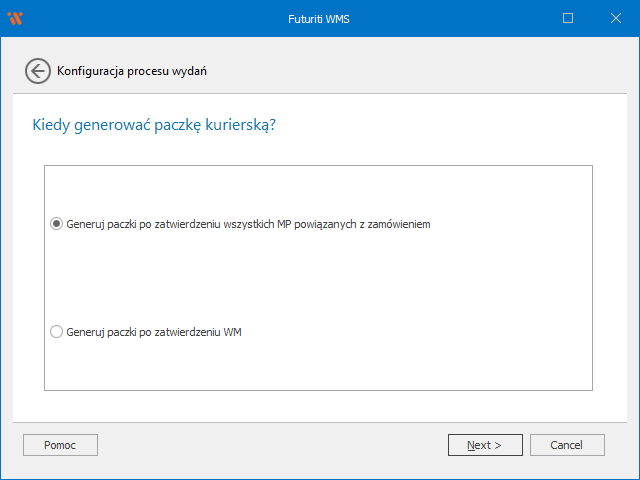Viewport: 640px width, 480px height.
Task: Click blank white area right of the question heading
Action: (450, 125)
